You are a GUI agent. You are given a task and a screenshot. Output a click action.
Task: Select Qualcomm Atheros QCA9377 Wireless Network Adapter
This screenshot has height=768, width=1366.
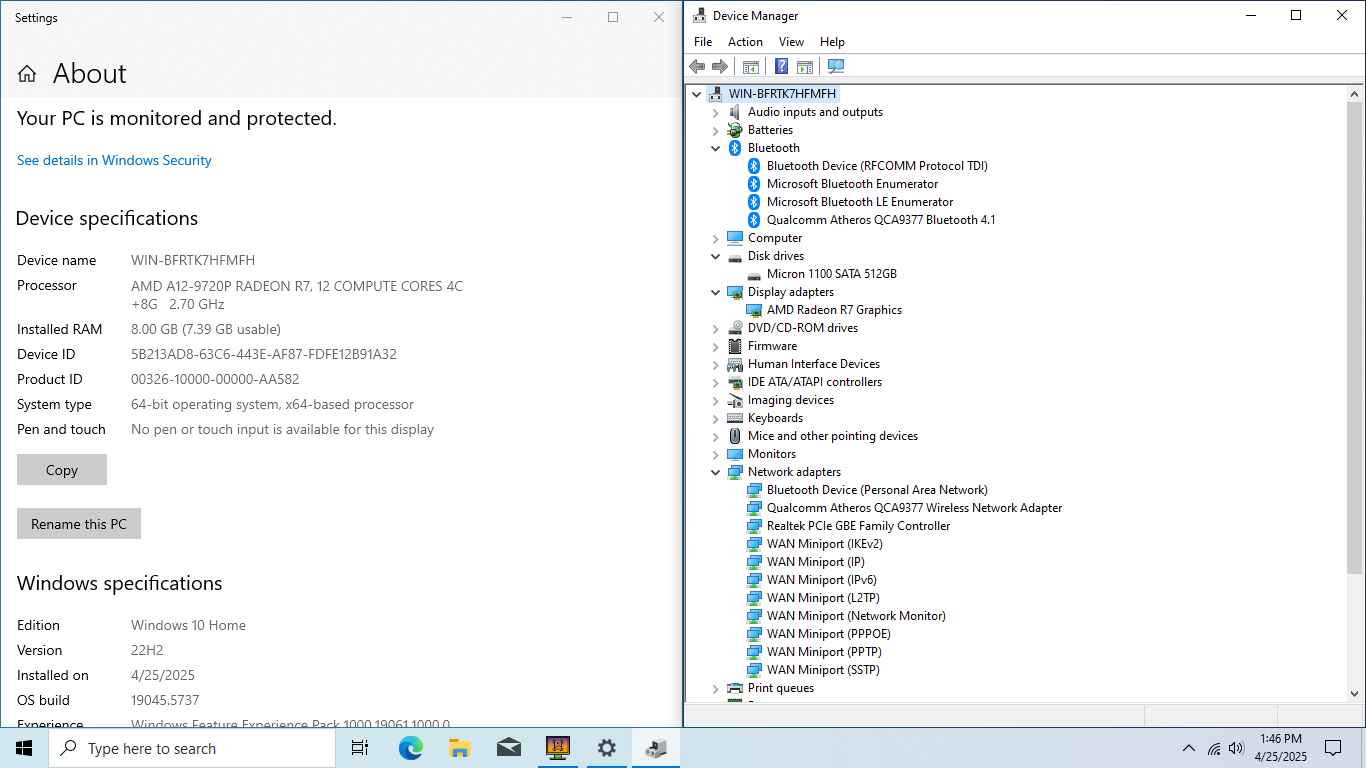[914, 508]
